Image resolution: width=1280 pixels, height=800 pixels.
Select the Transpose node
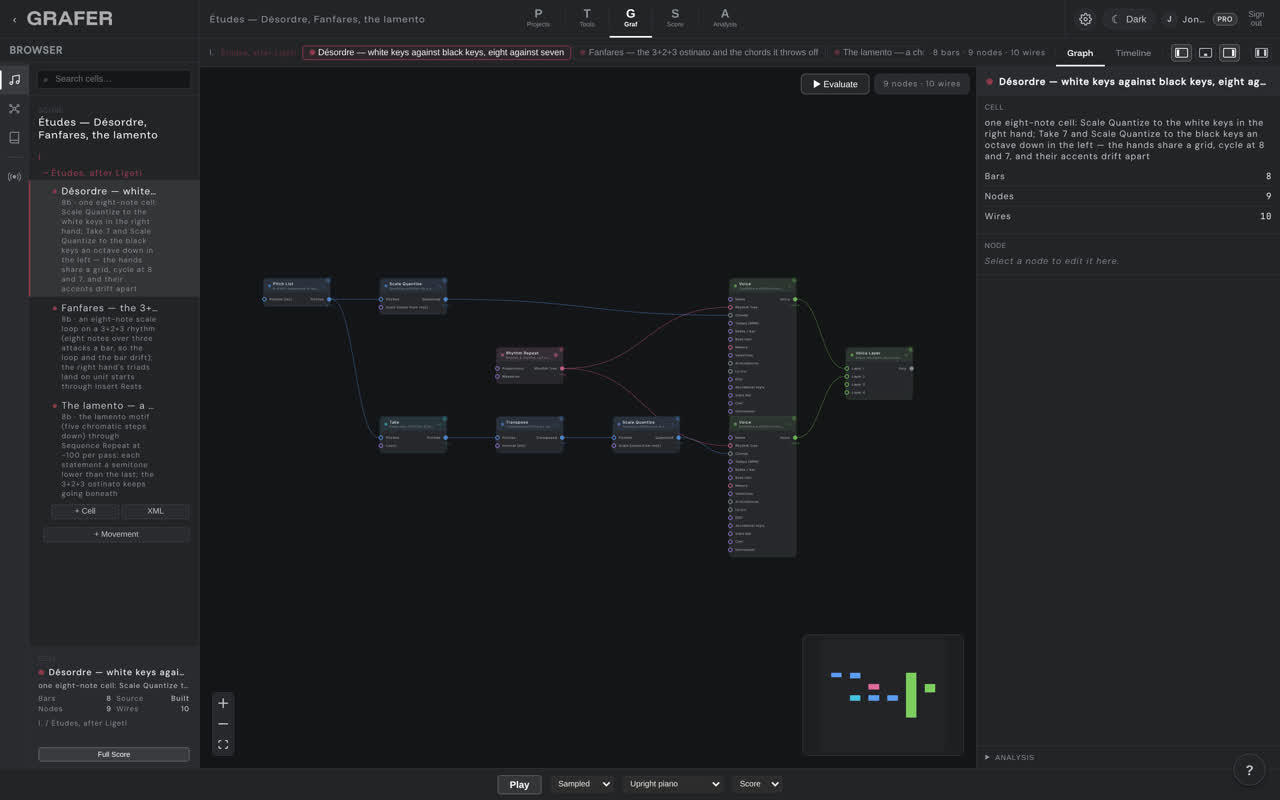tap(530, 434)
